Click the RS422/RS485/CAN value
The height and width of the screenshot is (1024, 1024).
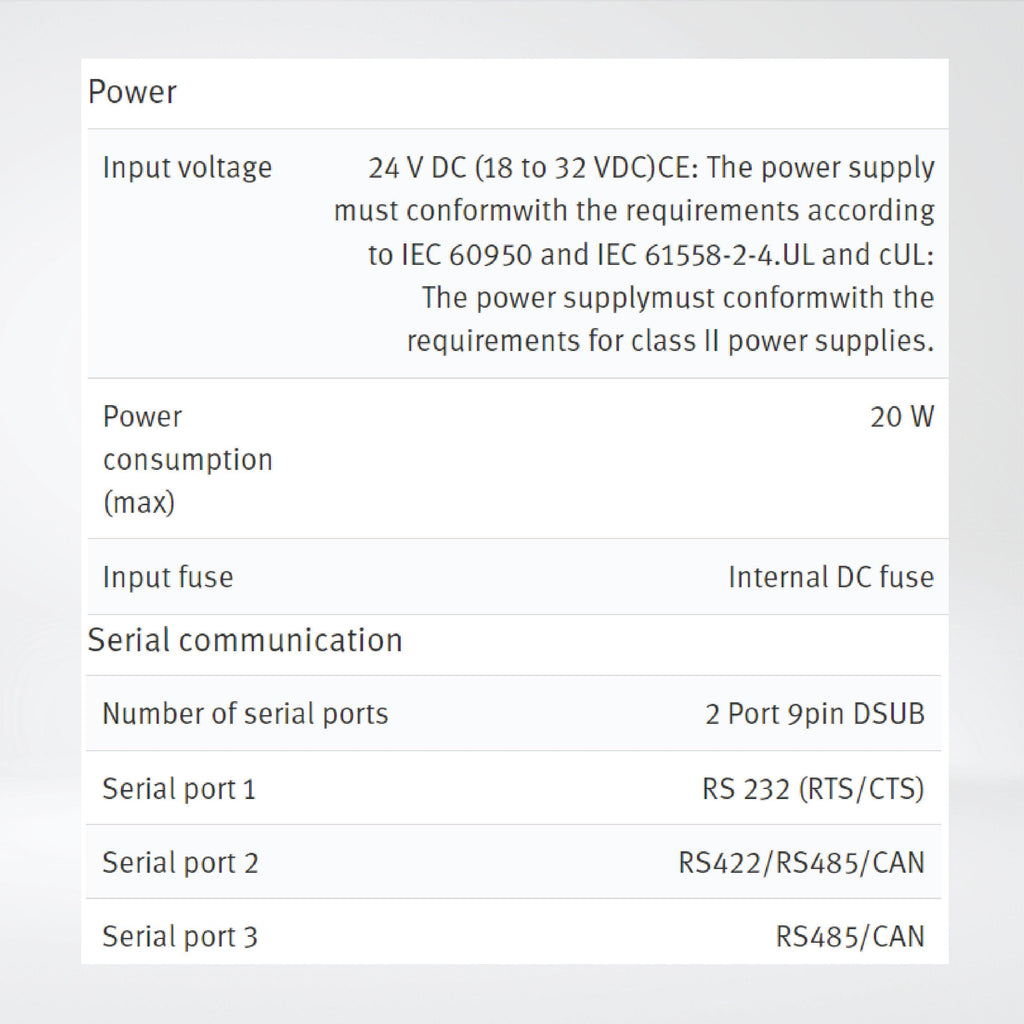coord(802,863)
